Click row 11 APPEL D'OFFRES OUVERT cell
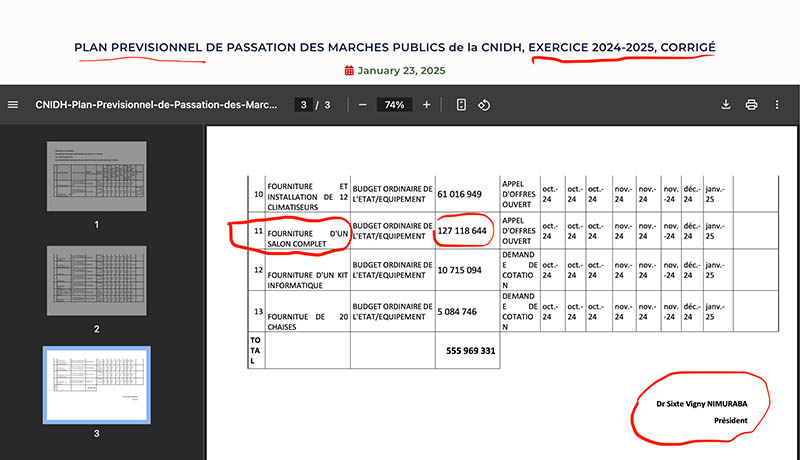The image size is (800, 460). pos(520,231)
